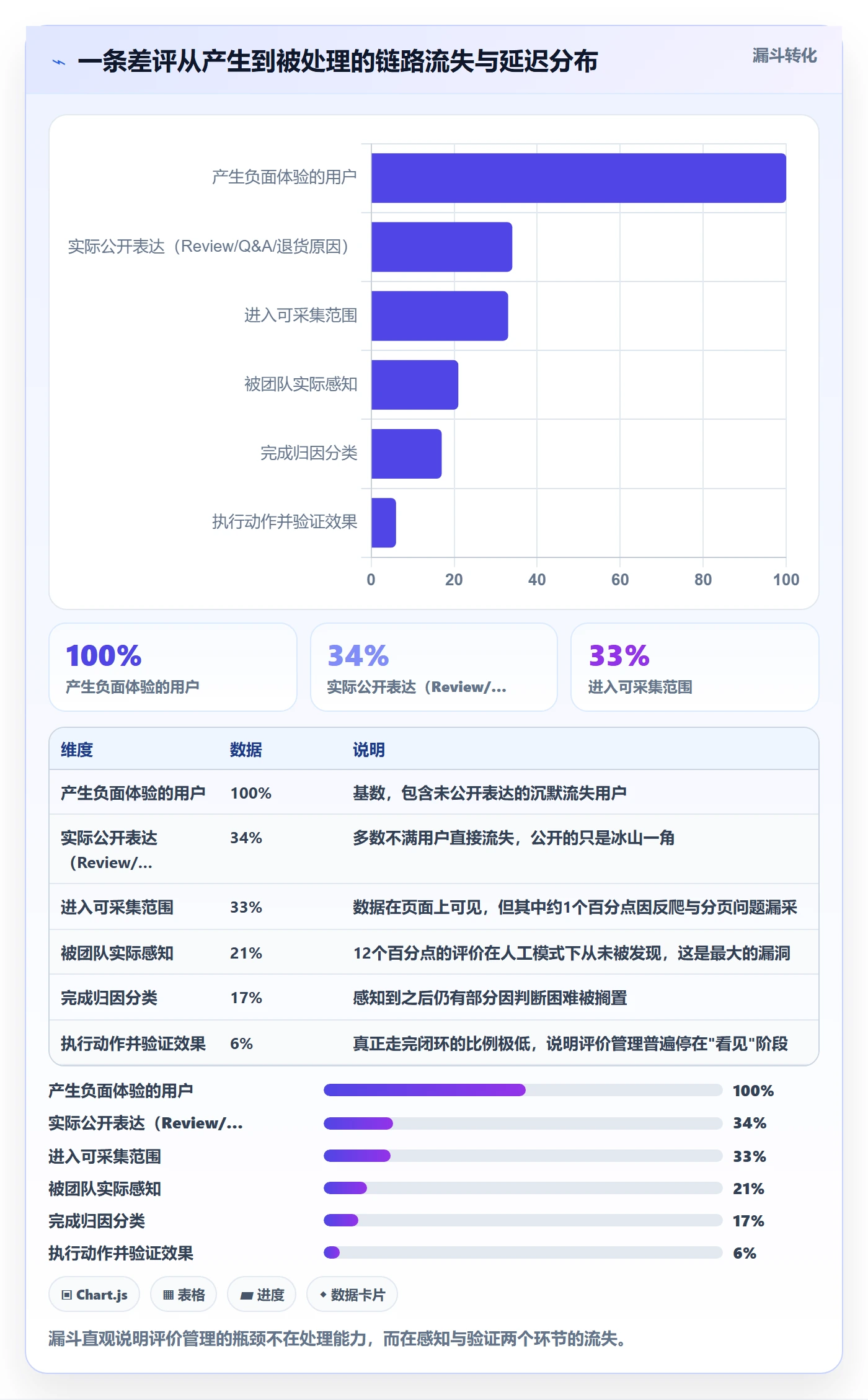Viewport: 868px width, 1400px height.
Task: Click the 6% progress bar
Action: pyautogui.click(x=523, y=1252)
